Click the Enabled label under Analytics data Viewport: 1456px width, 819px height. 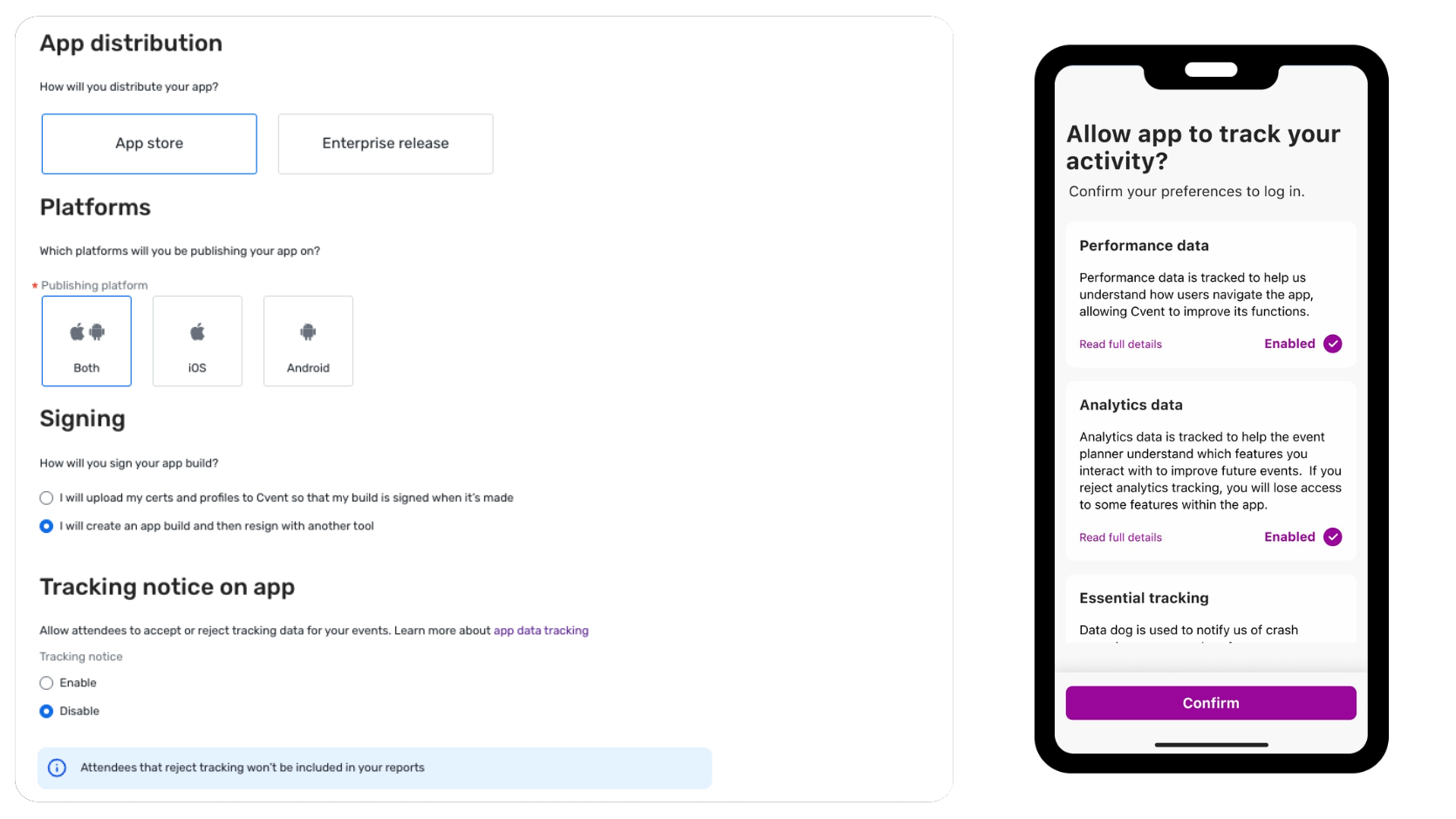1289,537
